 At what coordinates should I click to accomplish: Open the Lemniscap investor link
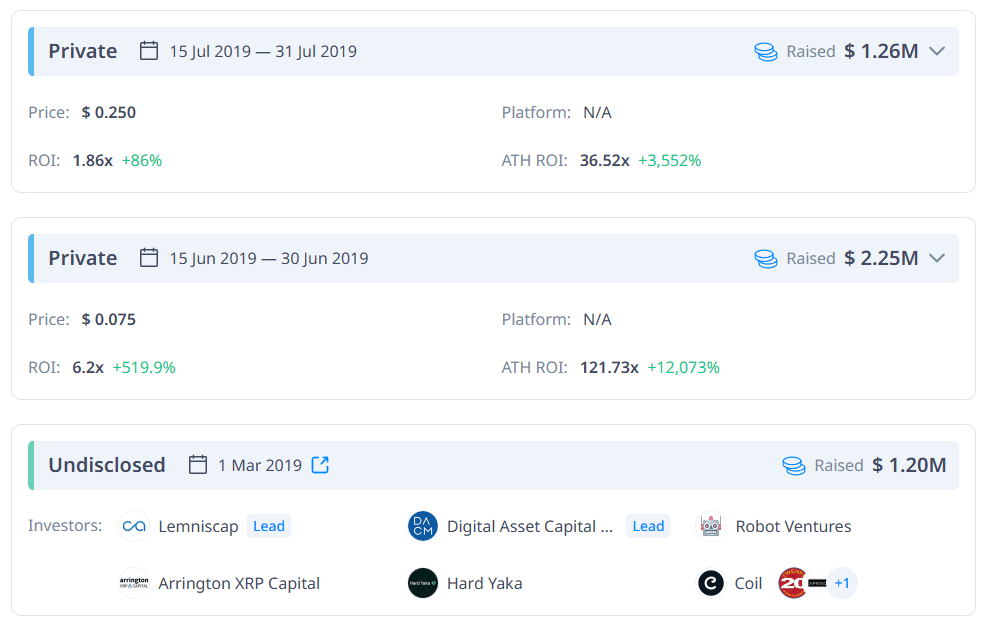[x=198, y=526]
